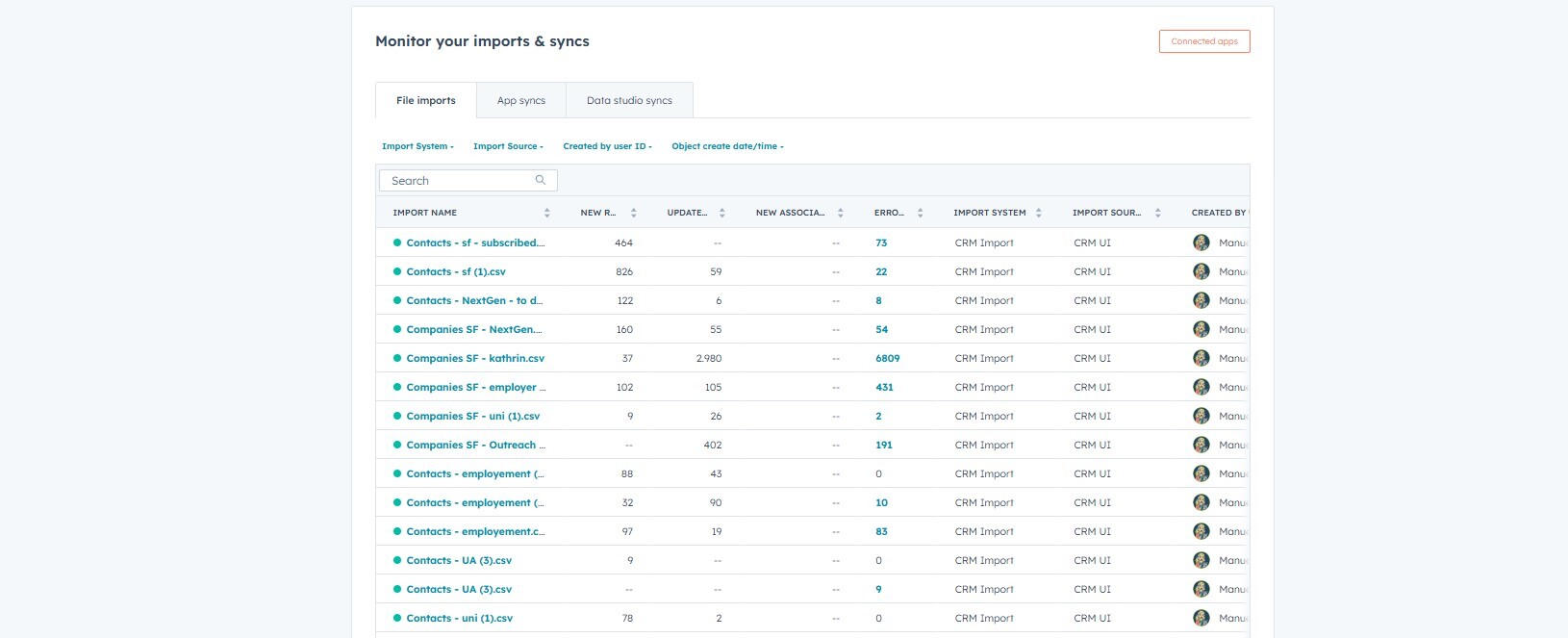Open the Import System filter dropdown
This screenshot has height=638, width=1568.
pyautogui.click(x=417, y=146)
